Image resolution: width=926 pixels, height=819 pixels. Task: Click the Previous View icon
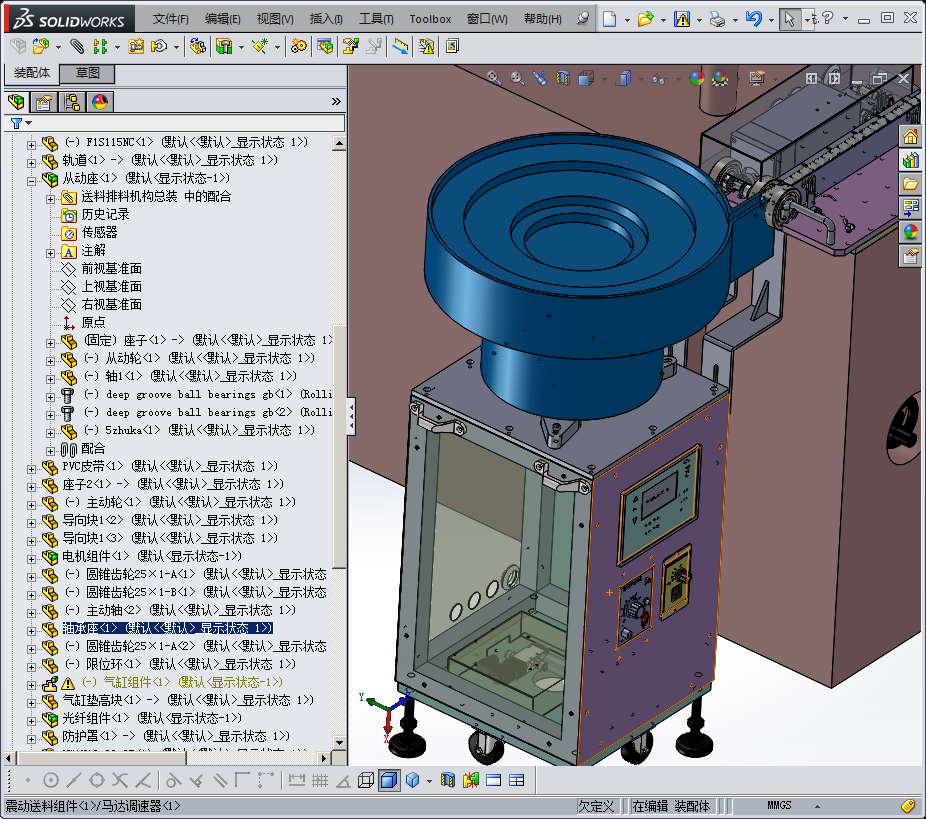tap(540, 78)
